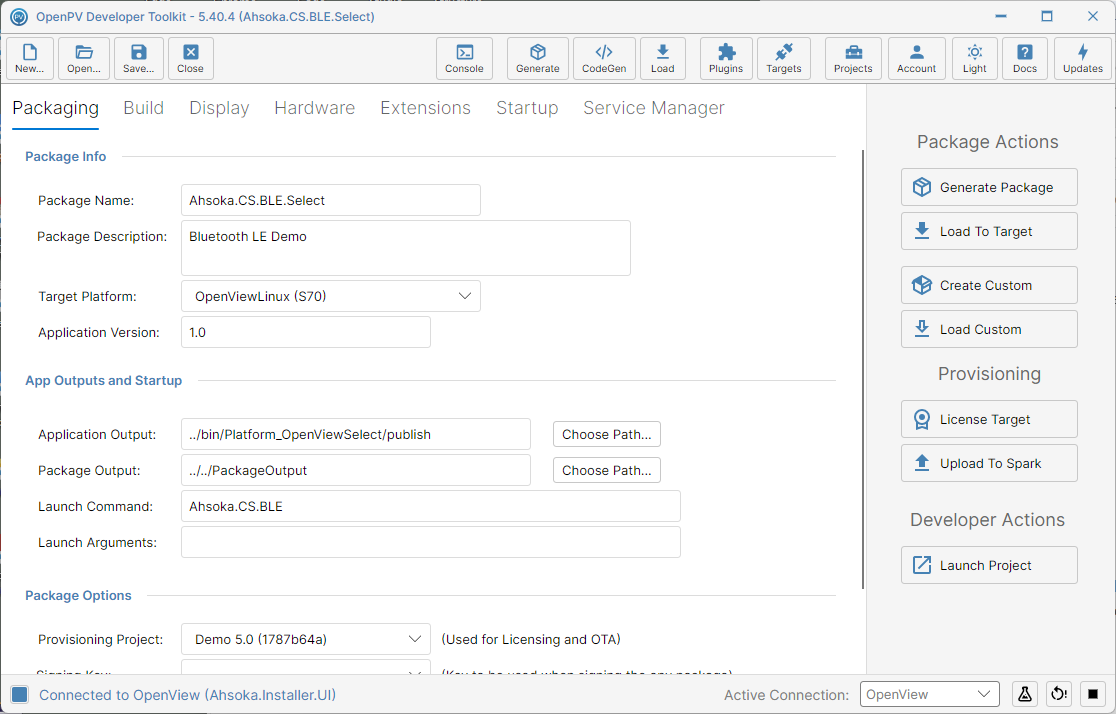The height and width of the screenshot is (714, 1116).
Task: Open the Console from the toolbar
Action: [464, 58]
